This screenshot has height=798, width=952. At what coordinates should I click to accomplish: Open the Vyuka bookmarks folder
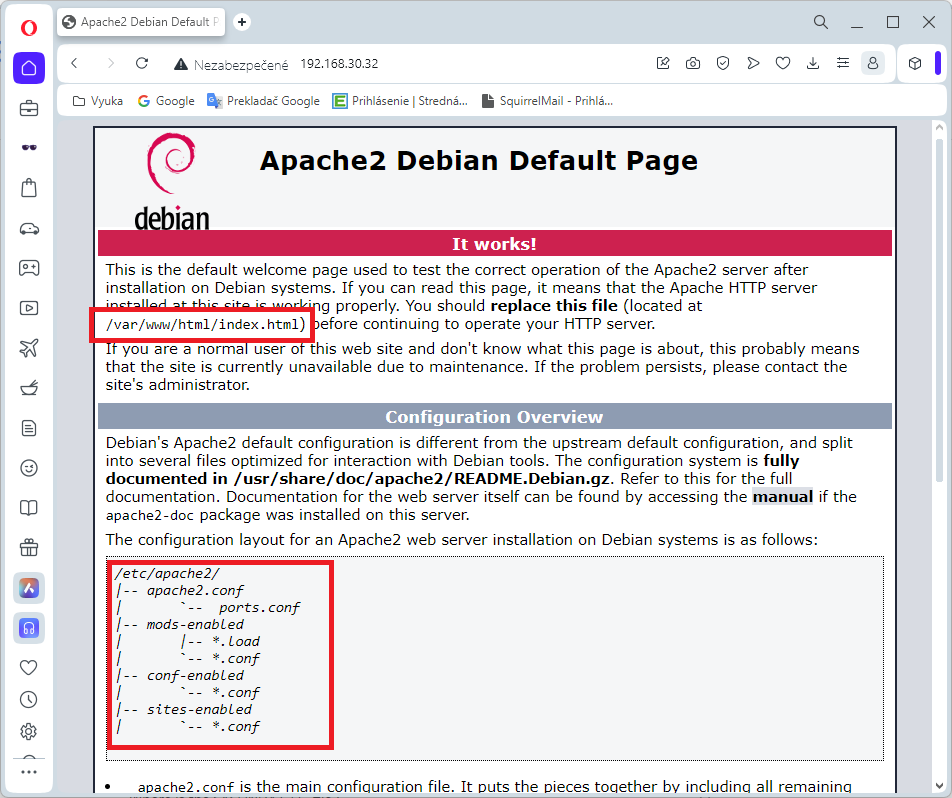(98, 101)
